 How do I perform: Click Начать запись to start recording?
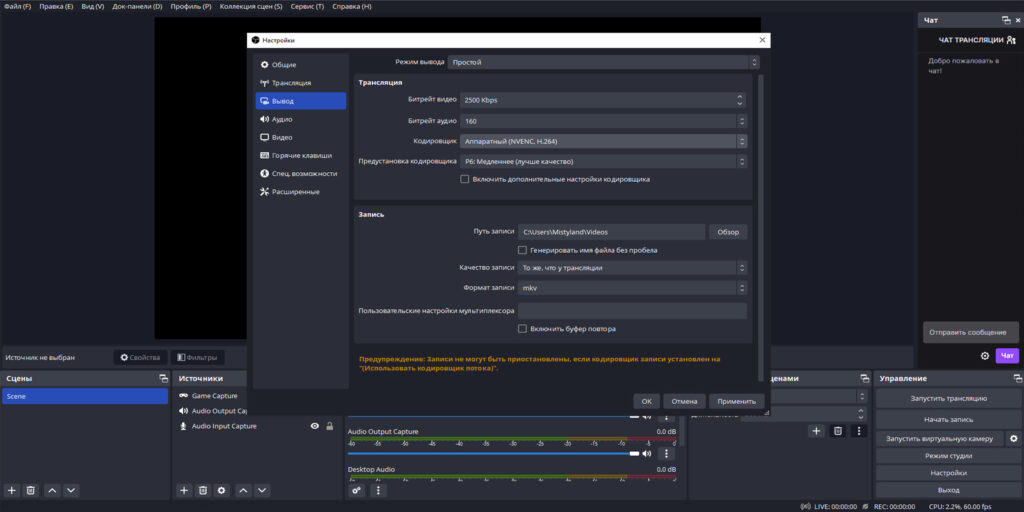[x=948, y=420]
